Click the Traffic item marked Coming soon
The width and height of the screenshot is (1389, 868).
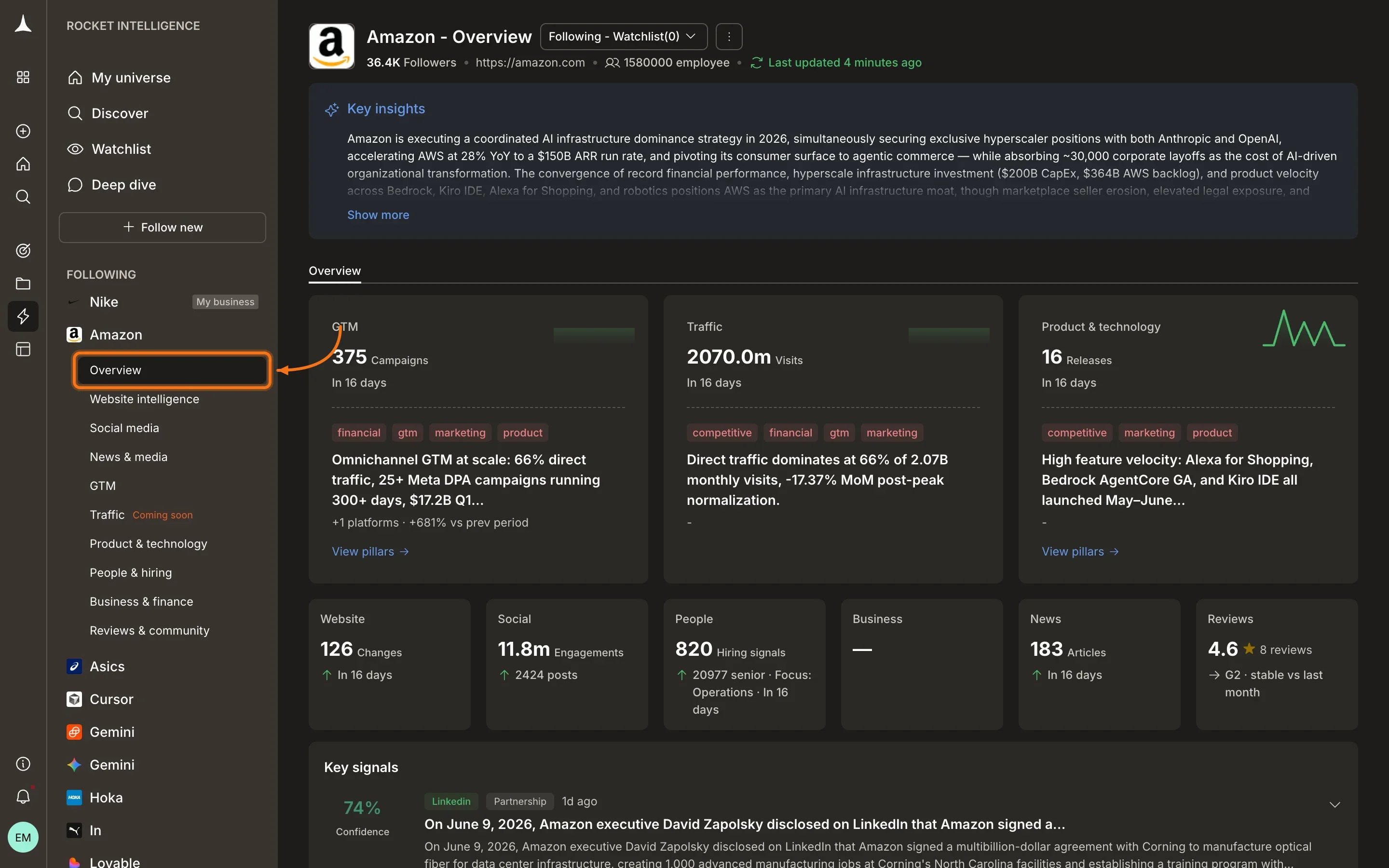click(x=141, y=515)
